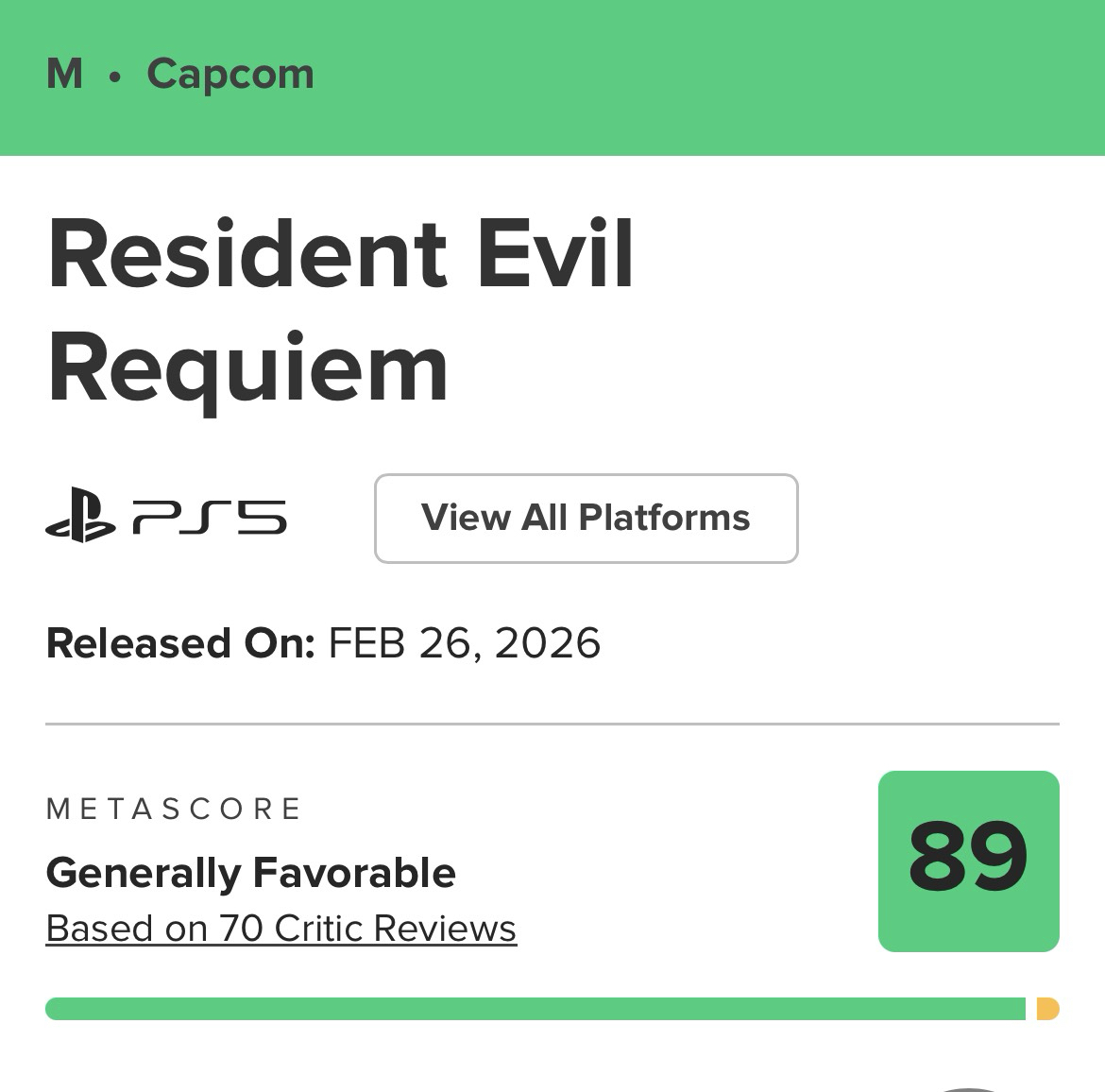The width and height of the screenshot is (1105, 1092).
Task: Click the Generally Favorable verdict text
Action: pos(250,873)
